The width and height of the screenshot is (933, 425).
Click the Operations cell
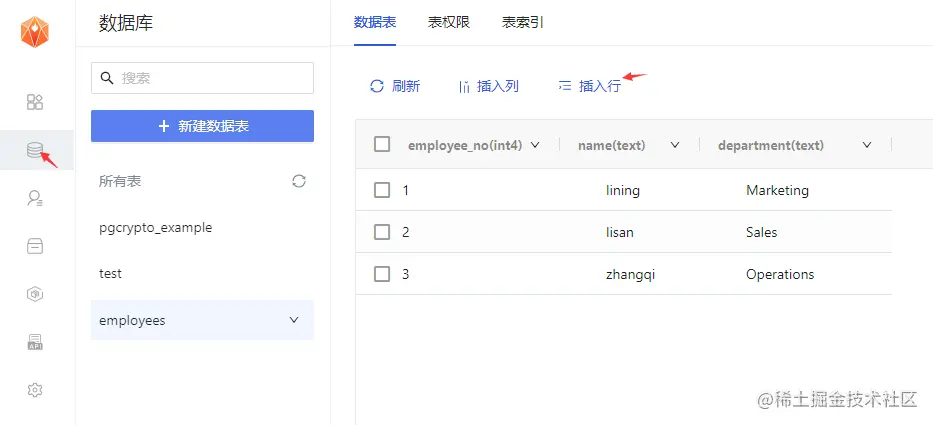780,274
